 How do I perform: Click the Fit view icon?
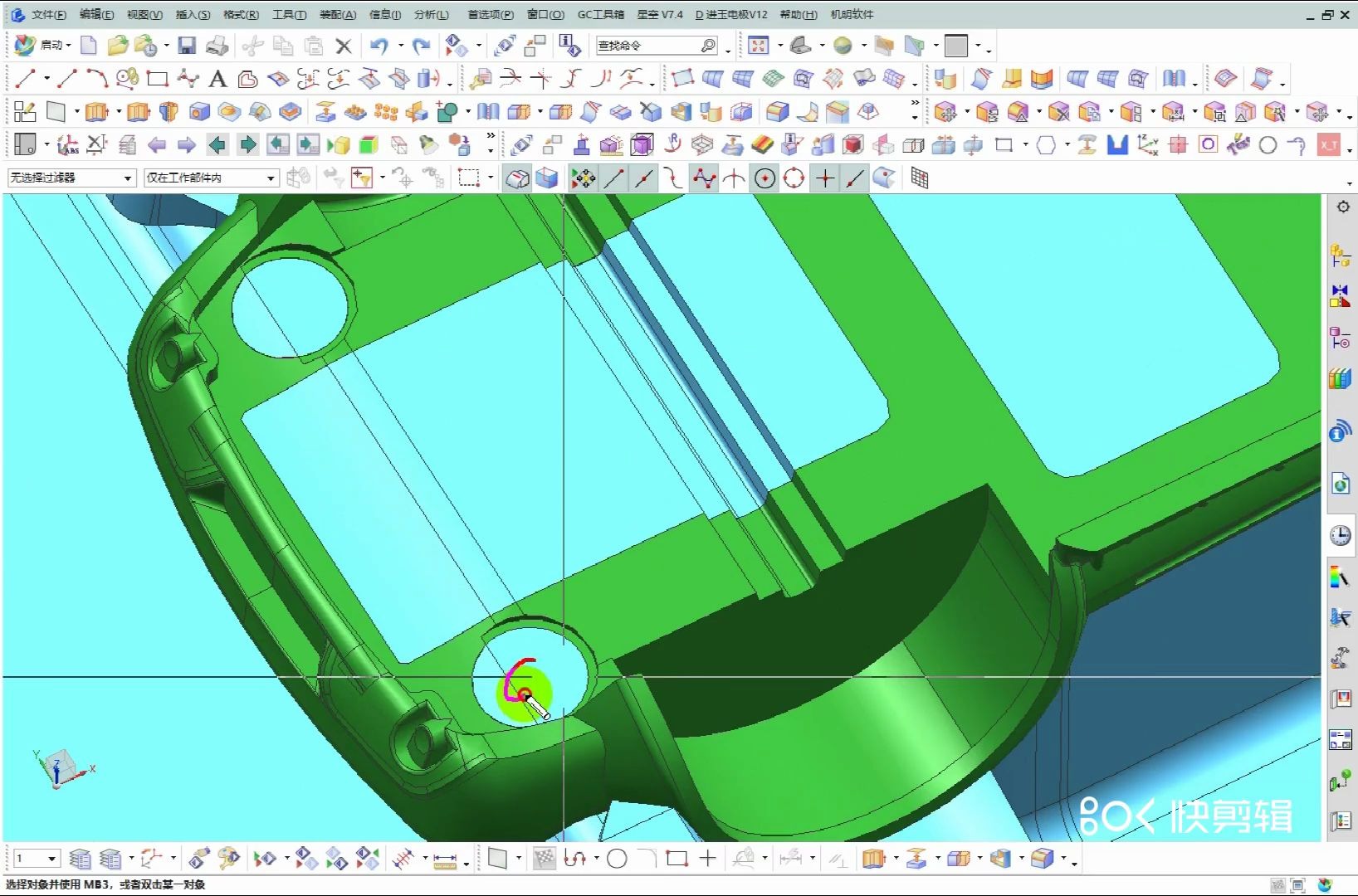click(759, 46)
